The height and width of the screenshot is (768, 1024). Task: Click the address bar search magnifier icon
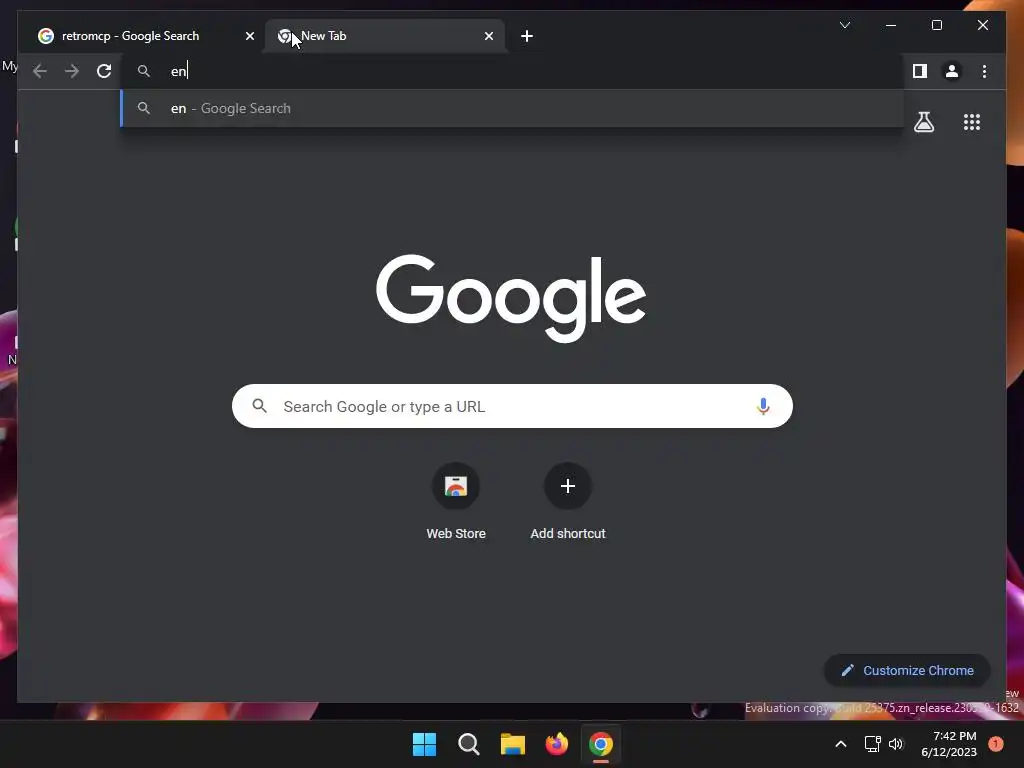144,71
